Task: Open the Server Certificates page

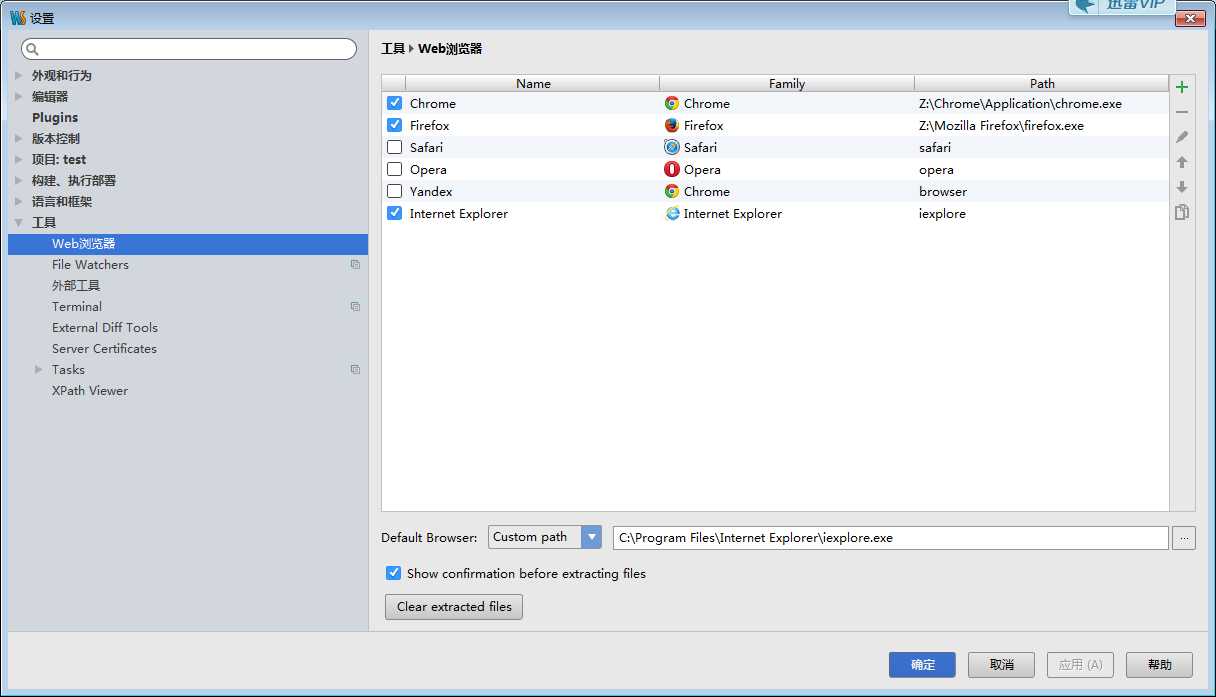Action: 104,349
